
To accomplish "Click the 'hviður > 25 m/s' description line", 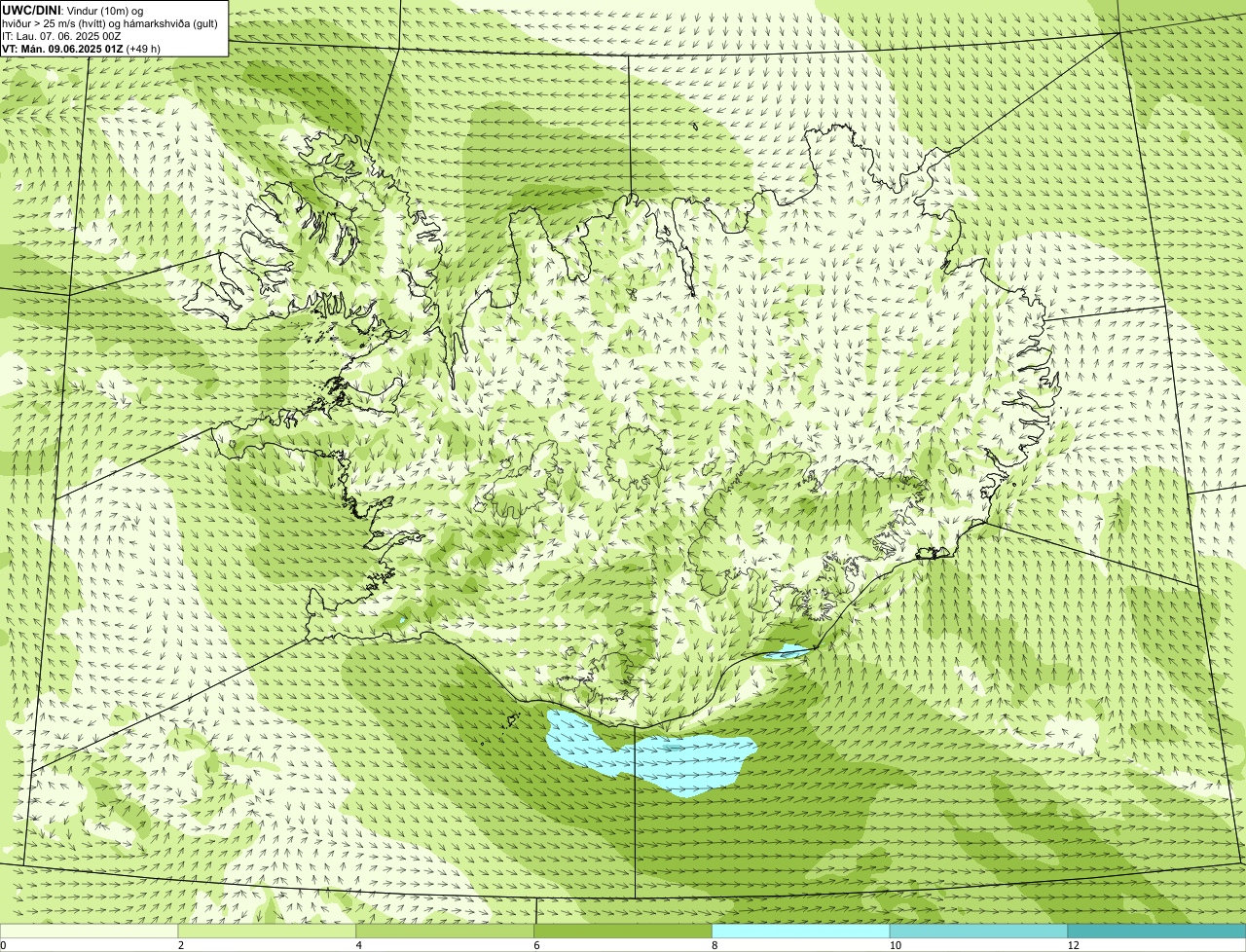I will tap(110, 23).
